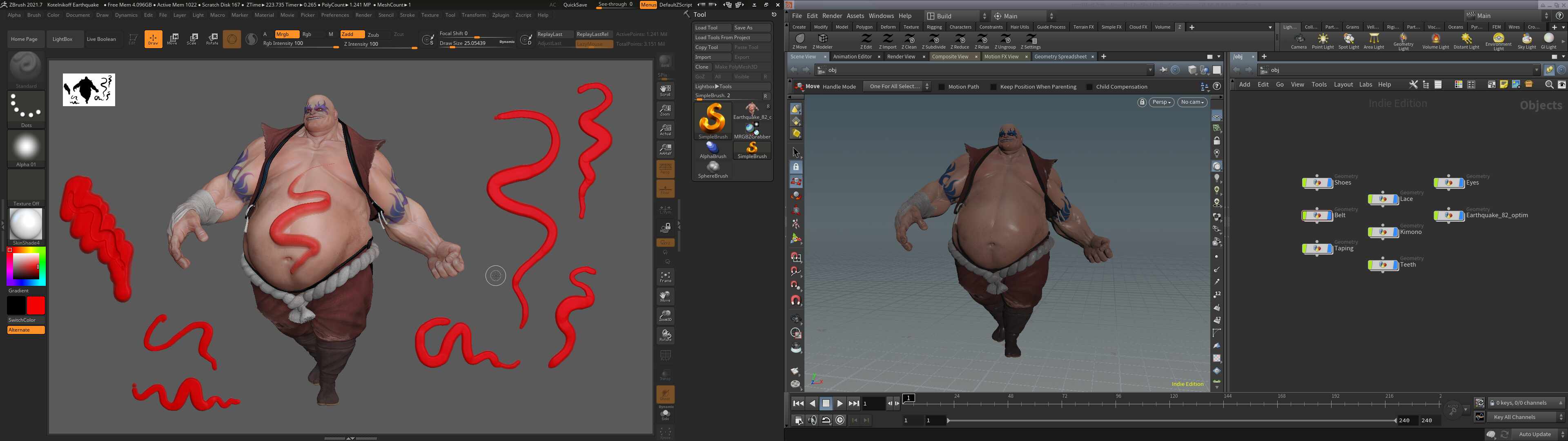This screenshot has height=441, width=1568.
Task: Select the MRGBZGrabber tool
Action: pyautogui.click(x=752, y=130)
